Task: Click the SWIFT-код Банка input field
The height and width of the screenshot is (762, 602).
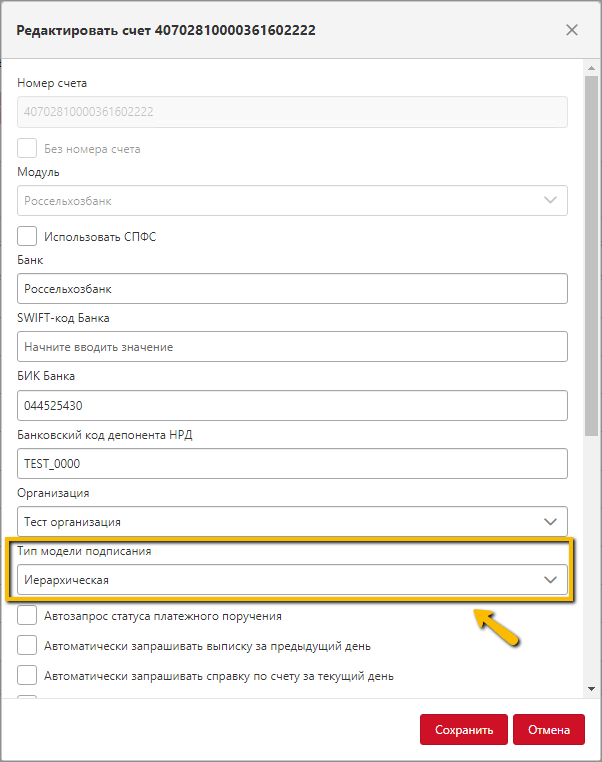Action: [292, 346]
